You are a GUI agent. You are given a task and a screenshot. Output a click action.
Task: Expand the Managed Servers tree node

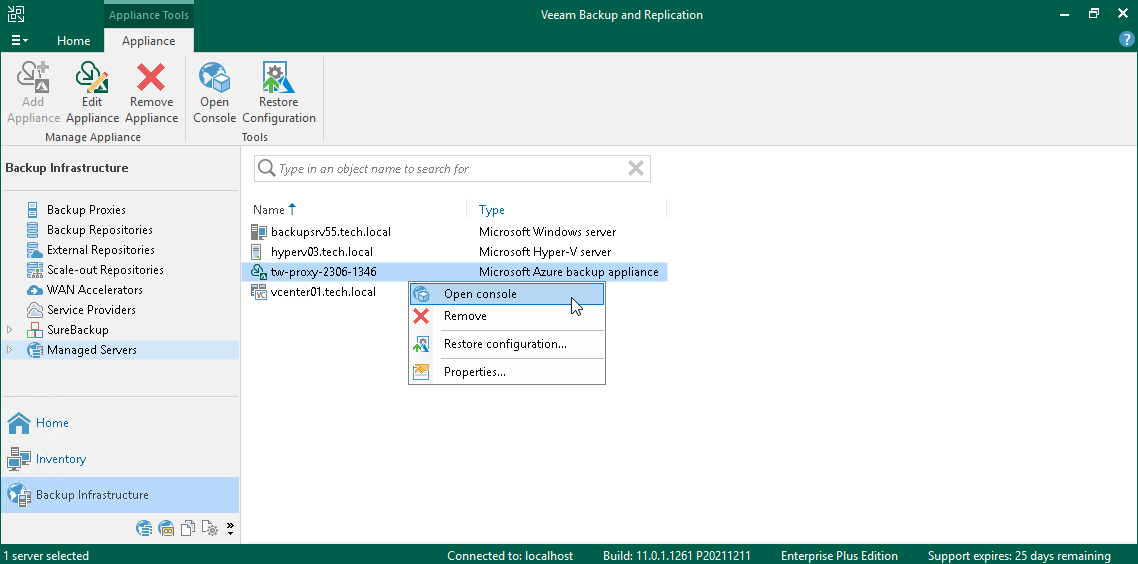[x=9, y=350]
